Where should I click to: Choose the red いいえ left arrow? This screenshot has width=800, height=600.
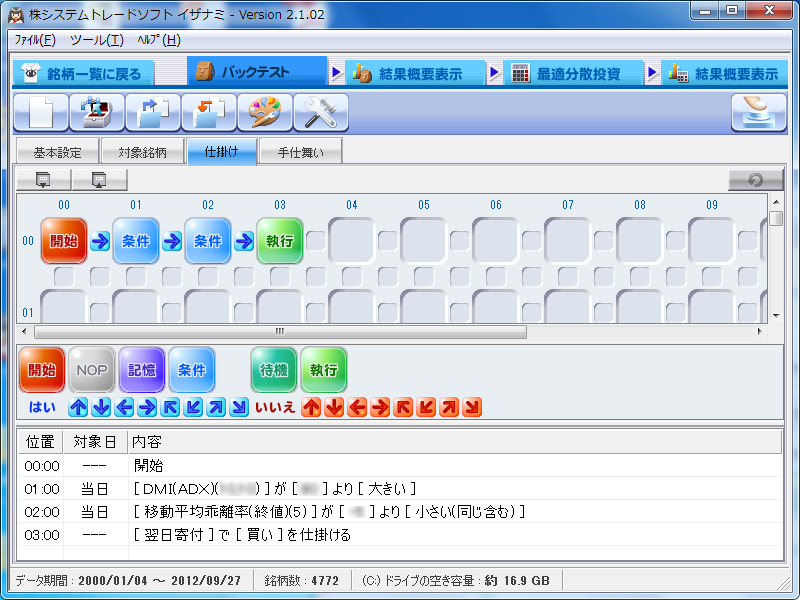(357, 407)
